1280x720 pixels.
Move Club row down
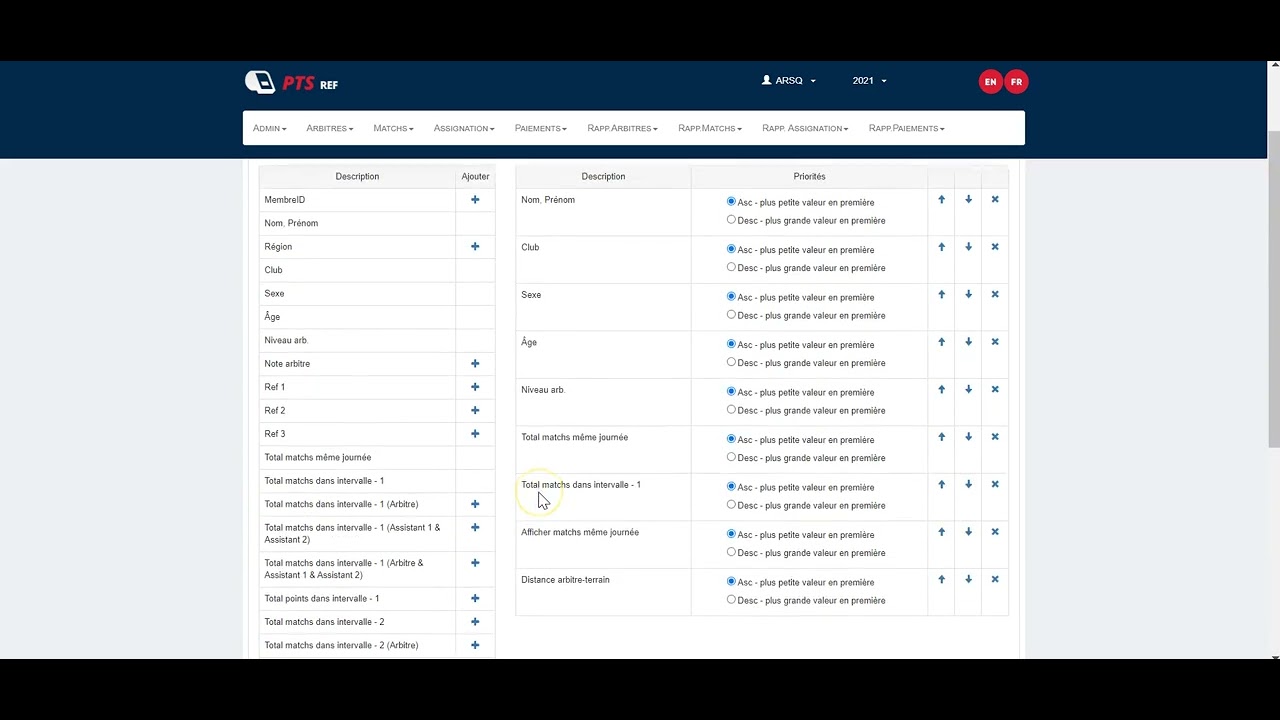968,247
